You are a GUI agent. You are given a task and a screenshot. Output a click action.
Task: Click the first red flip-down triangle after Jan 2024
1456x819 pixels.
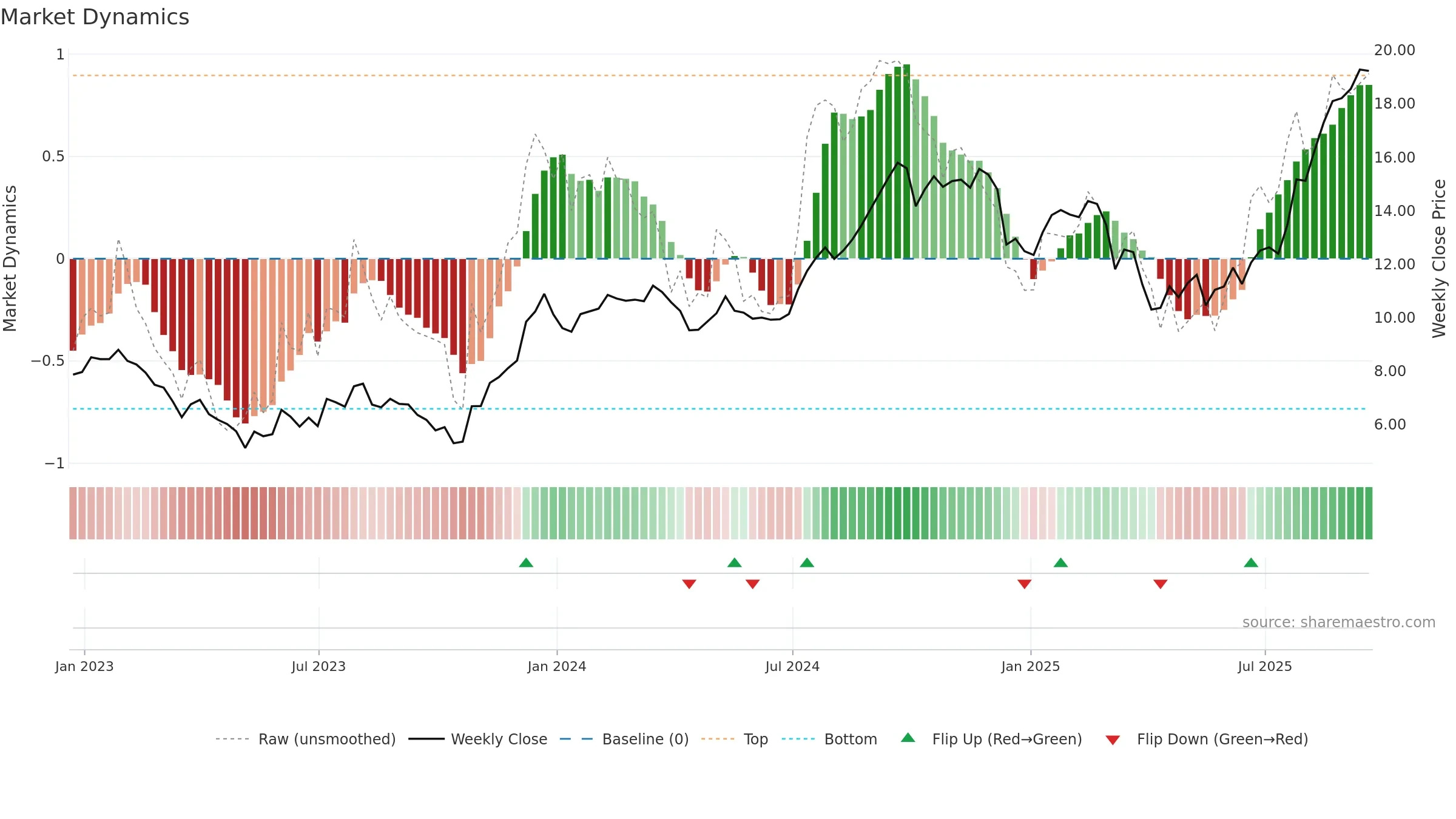(x=689, y=584)
